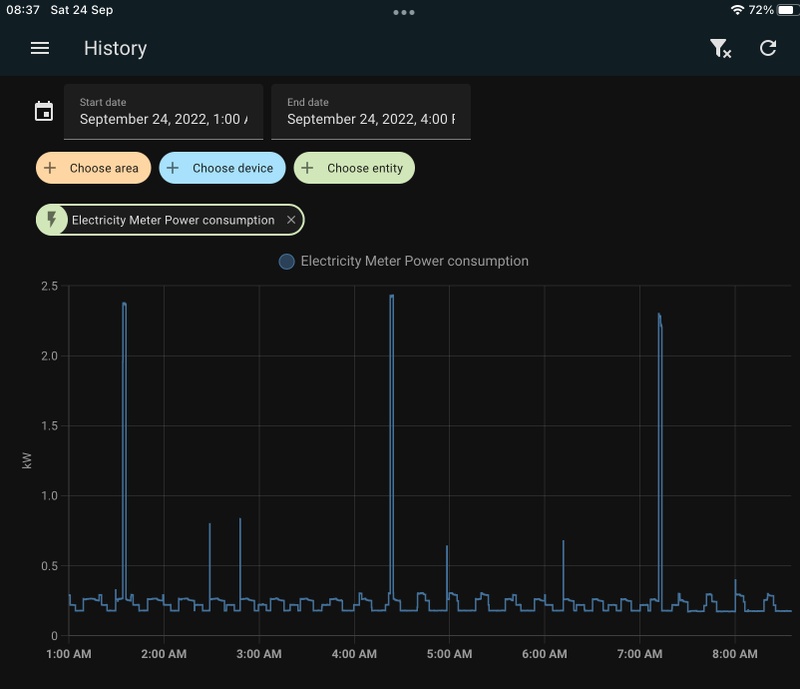Click the History page title
Screen dimensions: 800x689
[115, 48]
